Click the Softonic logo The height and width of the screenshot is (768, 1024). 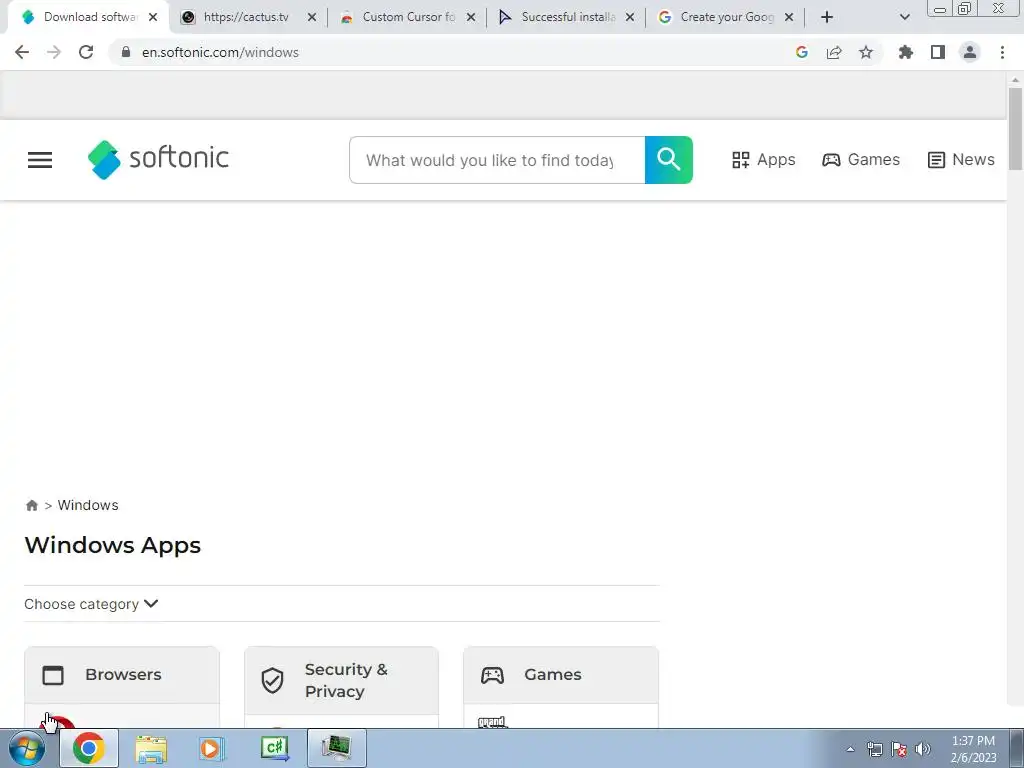click(x=158, y=159)
